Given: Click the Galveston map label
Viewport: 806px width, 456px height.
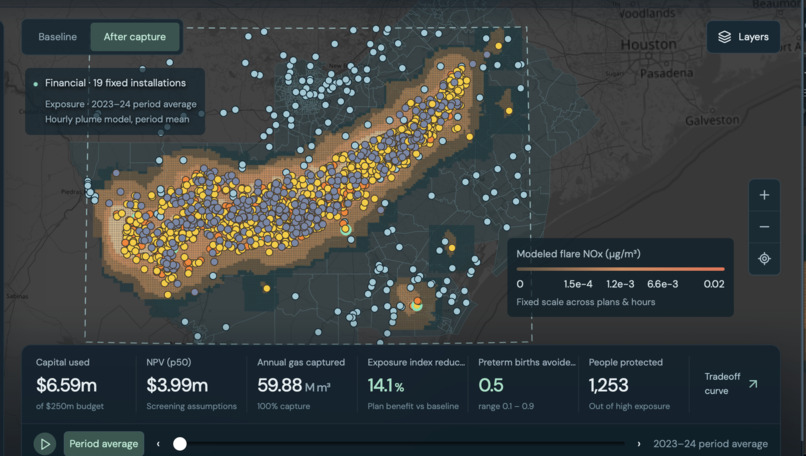Looking at the screenshot, I should [x=712, y=120].
